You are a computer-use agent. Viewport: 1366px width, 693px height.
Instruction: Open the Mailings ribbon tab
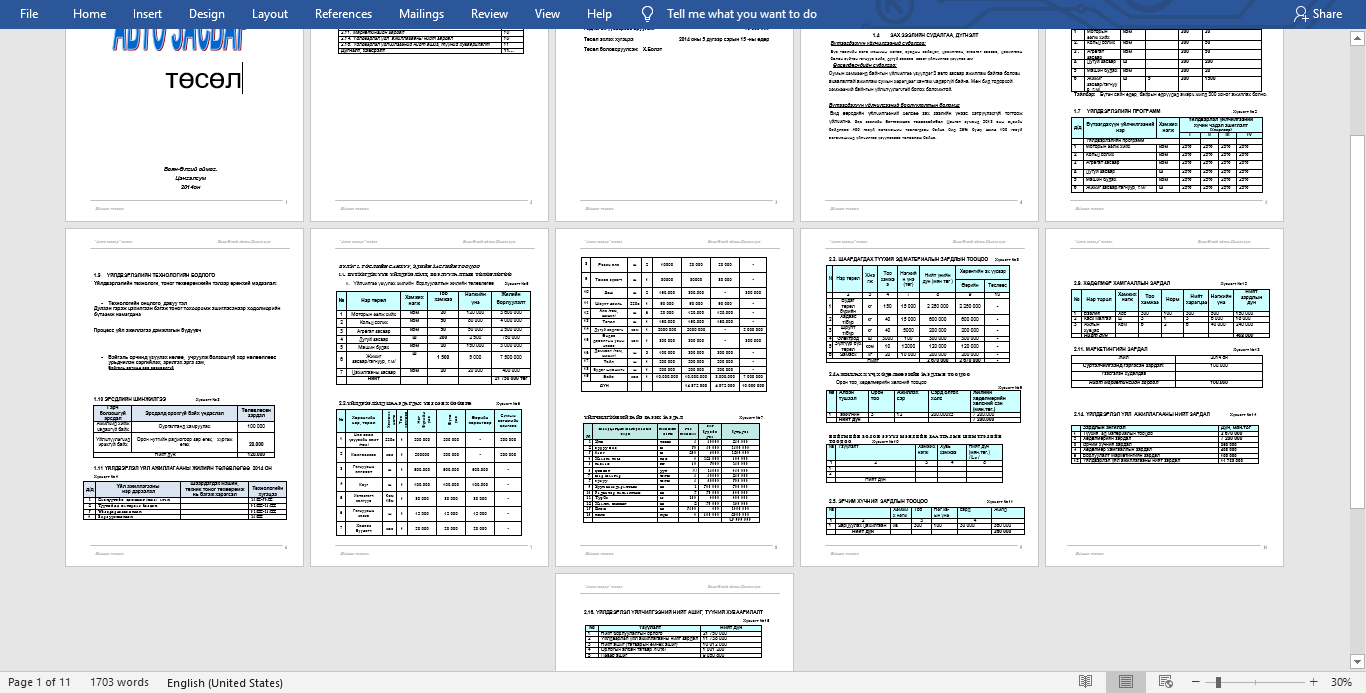coord(421,14)
